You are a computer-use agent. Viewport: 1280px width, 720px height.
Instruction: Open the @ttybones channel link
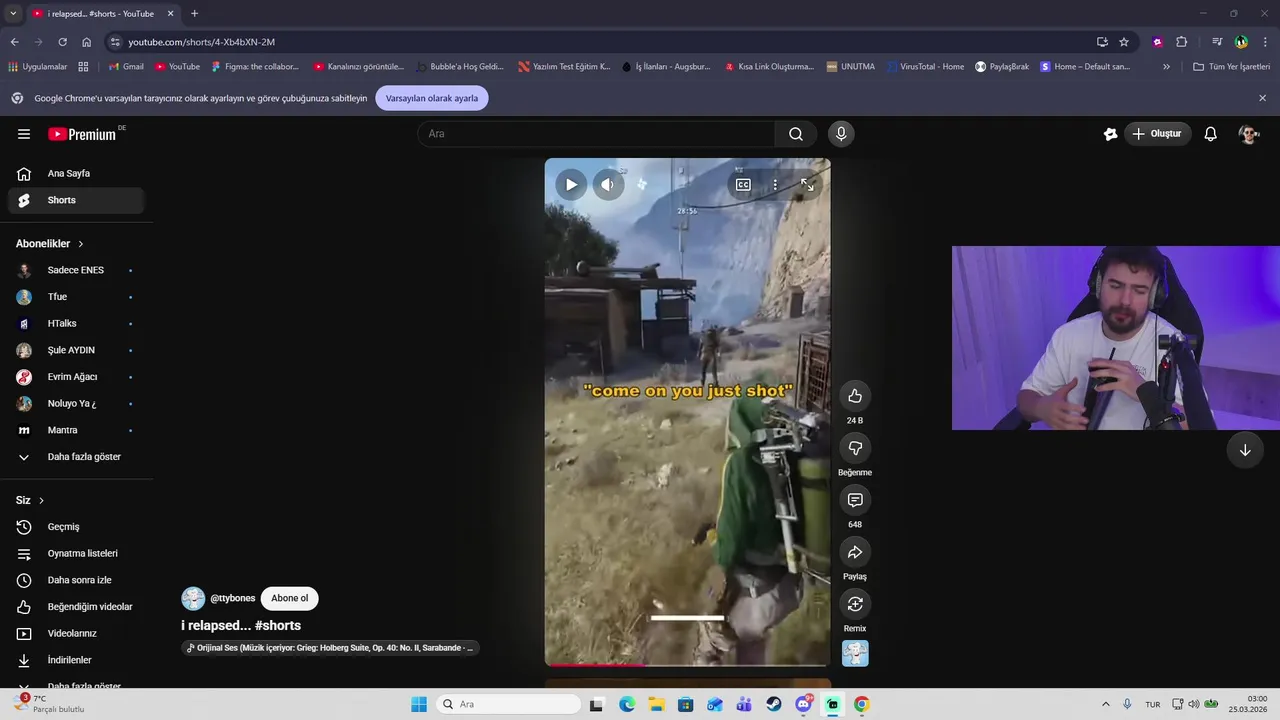pyautogui.click(x=233, y=598)
